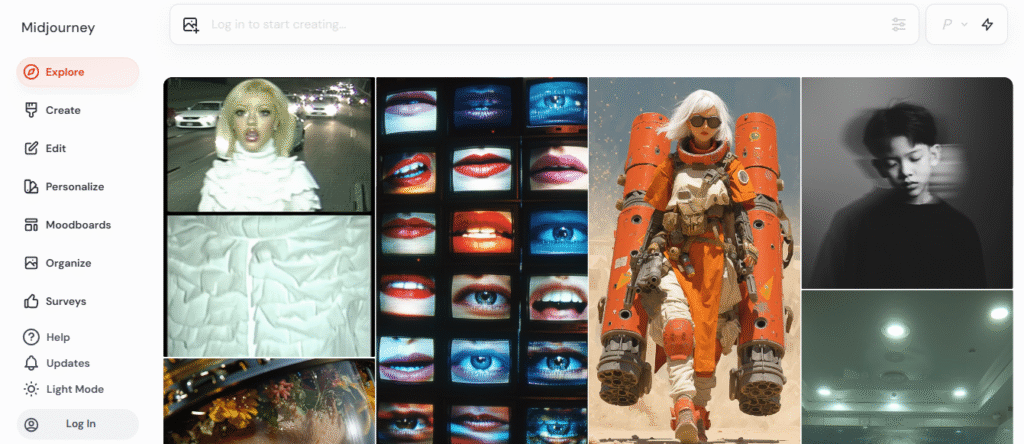Image resolution: width=1024 pixels, height=444 pixels.
Task: Click the lightning bolt speed icon
Action: pyautogui.click(x=987, y=25)
